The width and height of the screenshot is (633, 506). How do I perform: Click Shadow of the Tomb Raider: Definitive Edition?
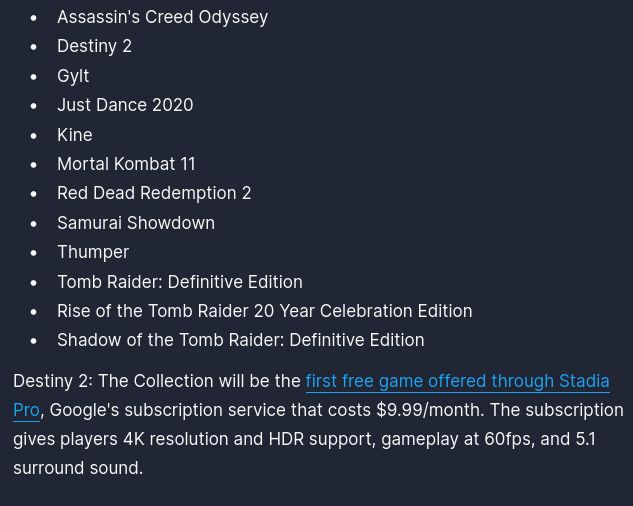[x=240, y=340]
